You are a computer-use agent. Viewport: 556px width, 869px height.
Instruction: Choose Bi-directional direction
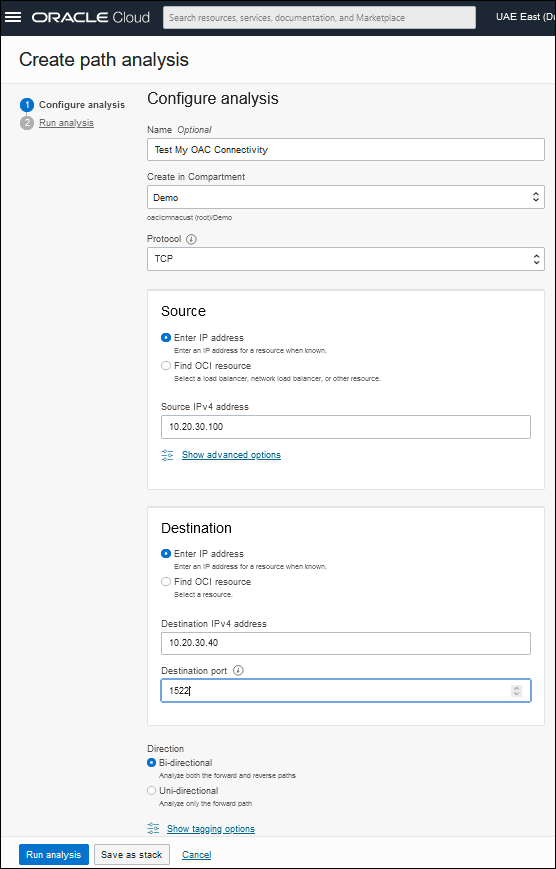[151, 763]
